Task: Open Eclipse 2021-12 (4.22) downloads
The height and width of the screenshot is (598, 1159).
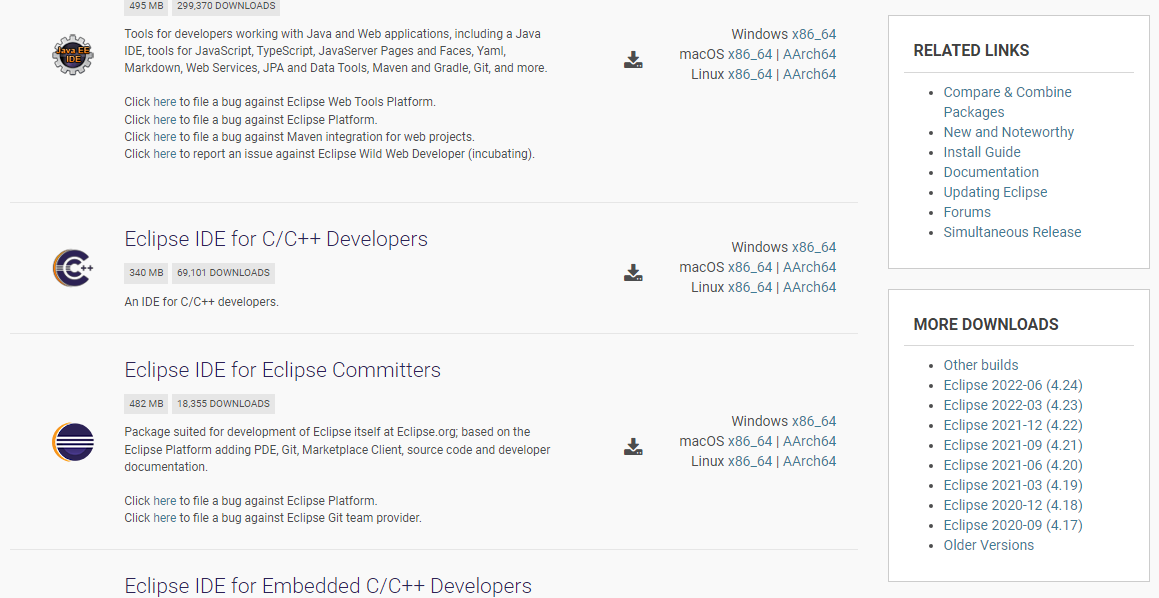Action: coord(1013,424)
